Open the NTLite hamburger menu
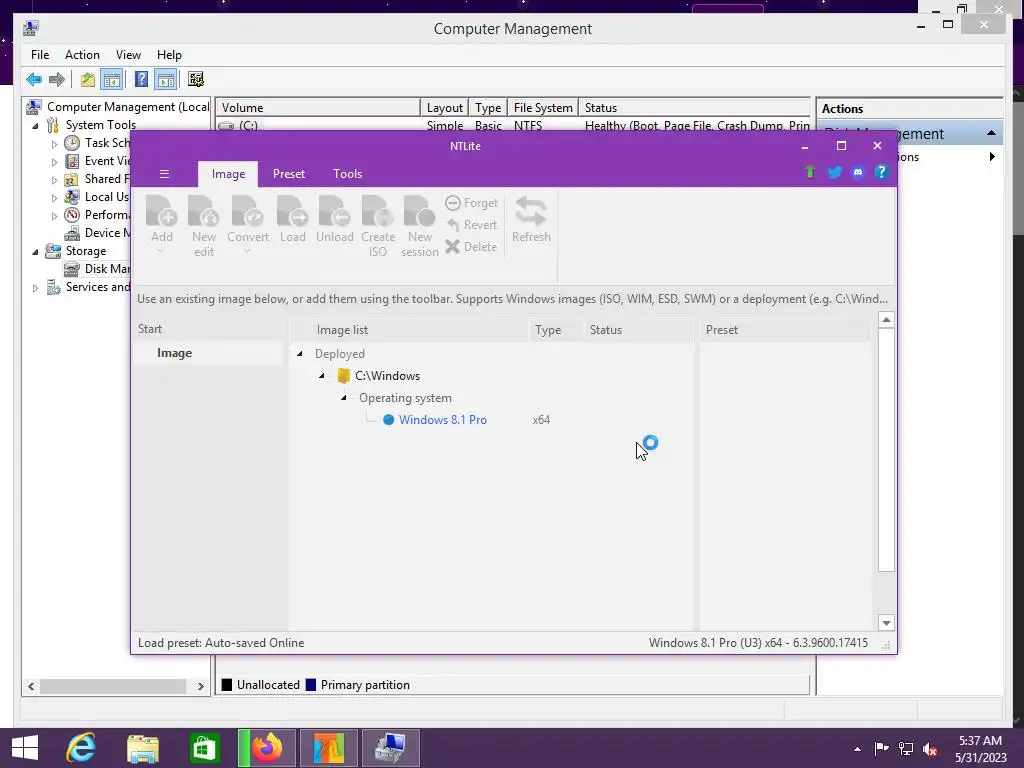Viewport: 1024px width, 768px height. pos(165,174)
